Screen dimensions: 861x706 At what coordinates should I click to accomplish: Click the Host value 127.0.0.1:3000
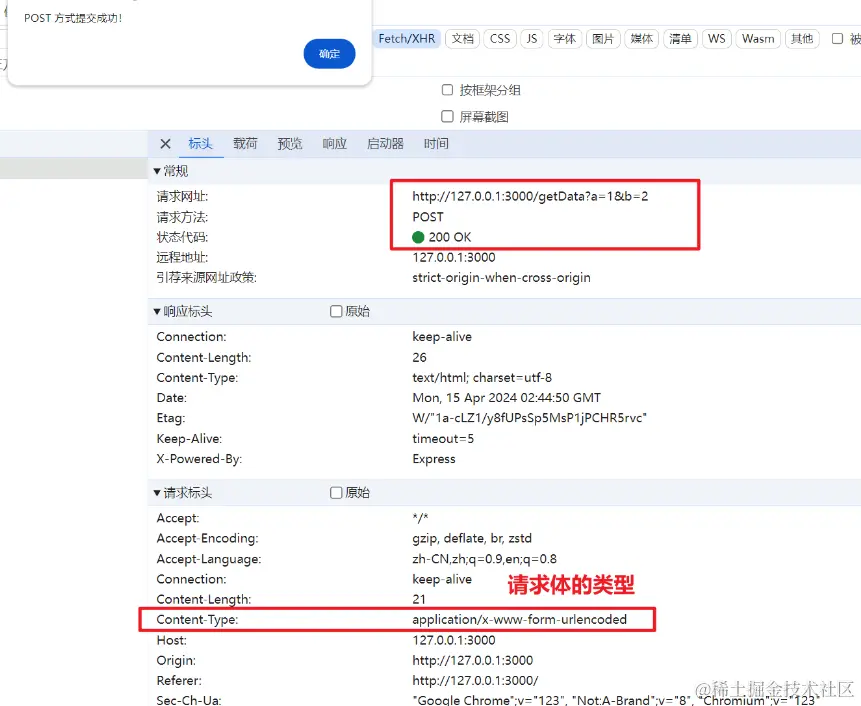[454, 640]
